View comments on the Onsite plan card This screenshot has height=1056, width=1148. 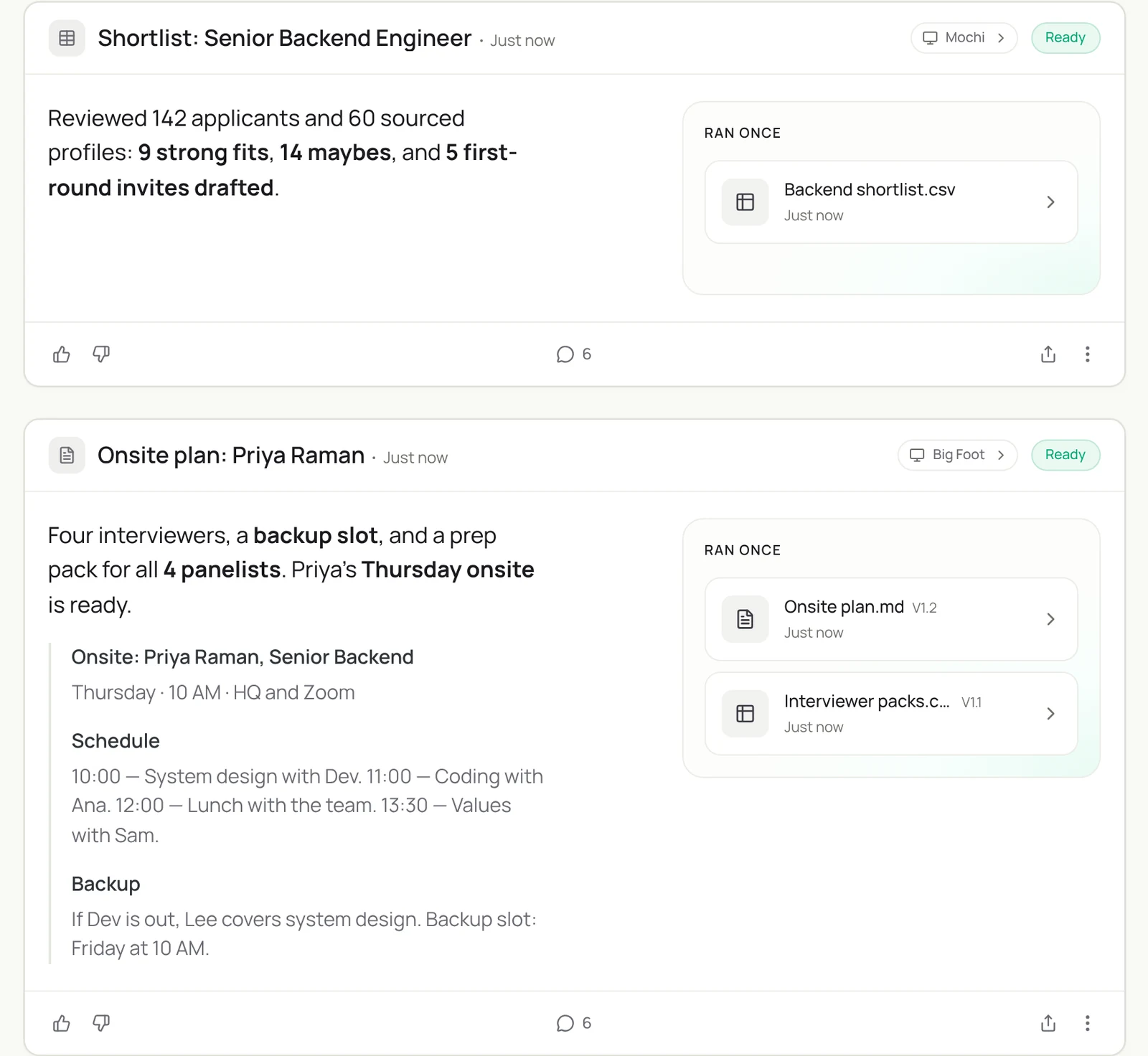coord(574,1023)
